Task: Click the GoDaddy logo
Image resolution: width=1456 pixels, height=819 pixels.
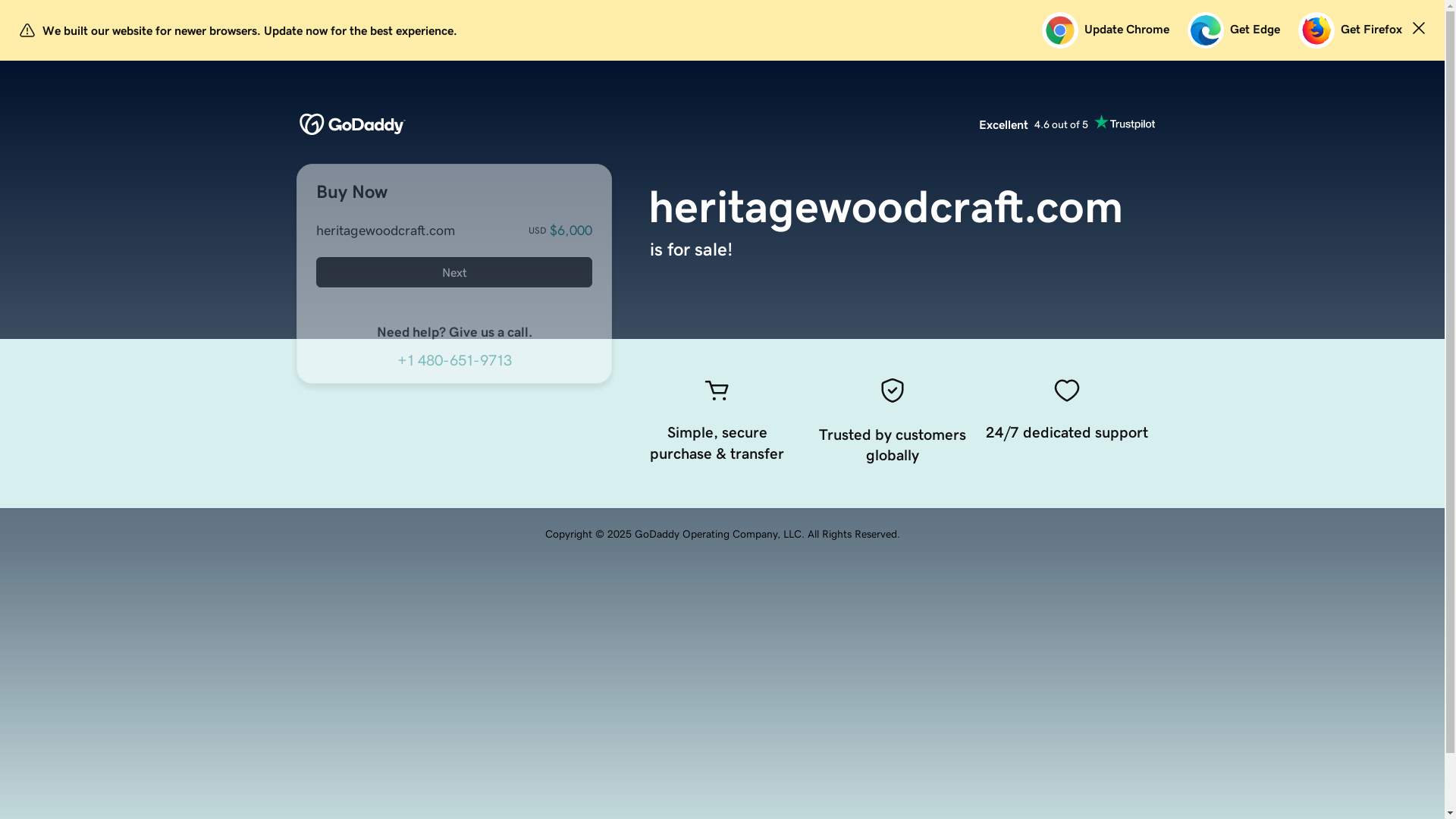Action: click(352, 124)
